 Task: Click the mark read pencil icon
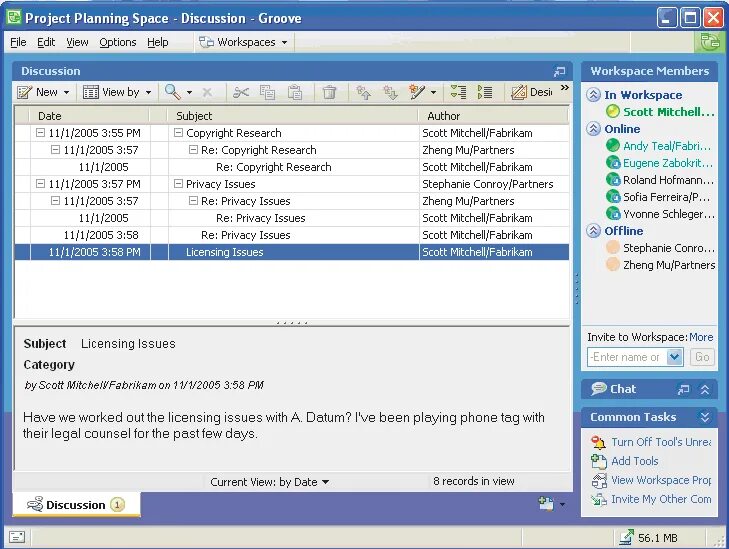click(417, 92)
